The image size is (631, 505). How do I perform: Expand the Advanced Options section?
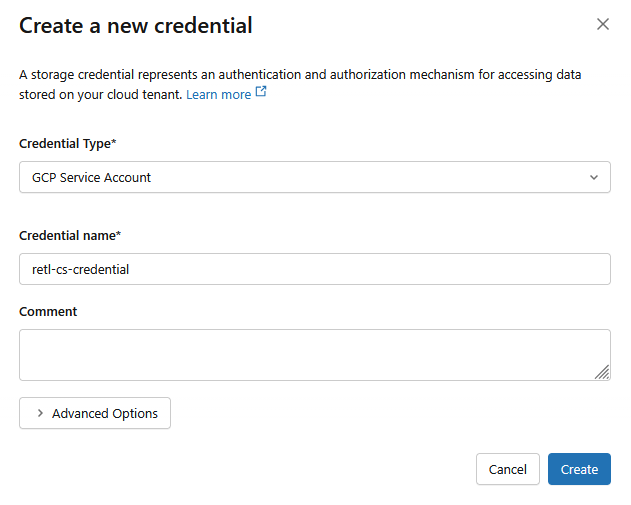coord(95,413)
